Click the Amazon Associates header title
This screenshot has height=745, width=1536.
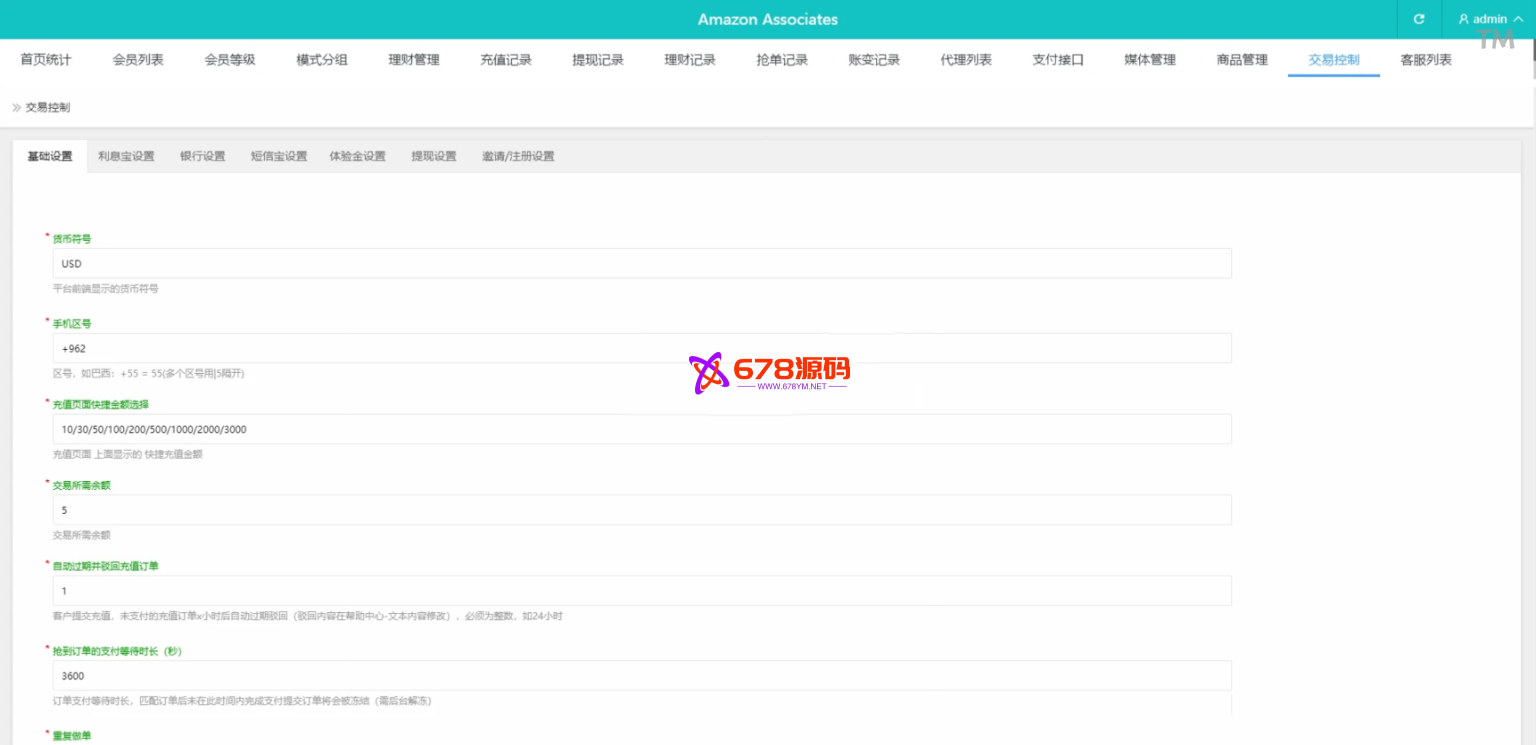coord(768,19)
